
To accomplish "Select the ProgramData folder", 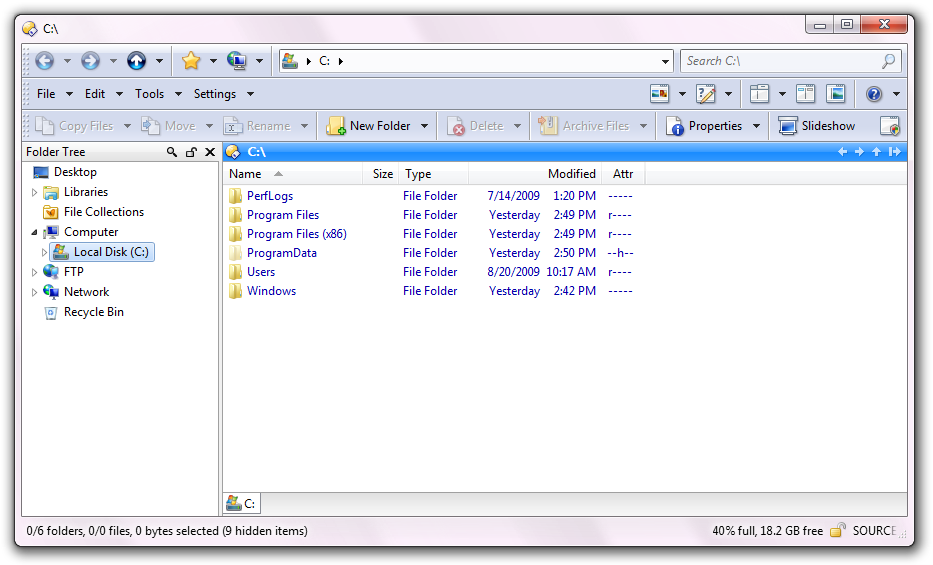I will [281, 253].
